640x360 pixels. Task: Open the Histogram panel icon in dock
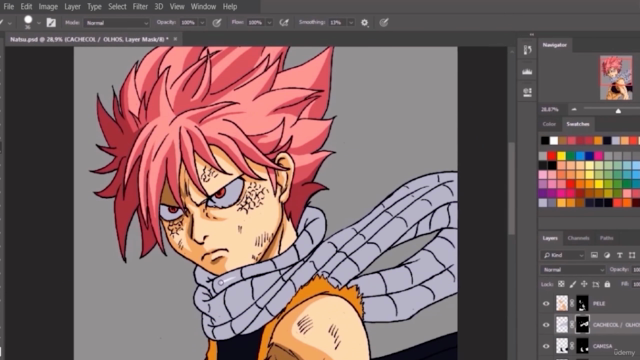[527, 71]
